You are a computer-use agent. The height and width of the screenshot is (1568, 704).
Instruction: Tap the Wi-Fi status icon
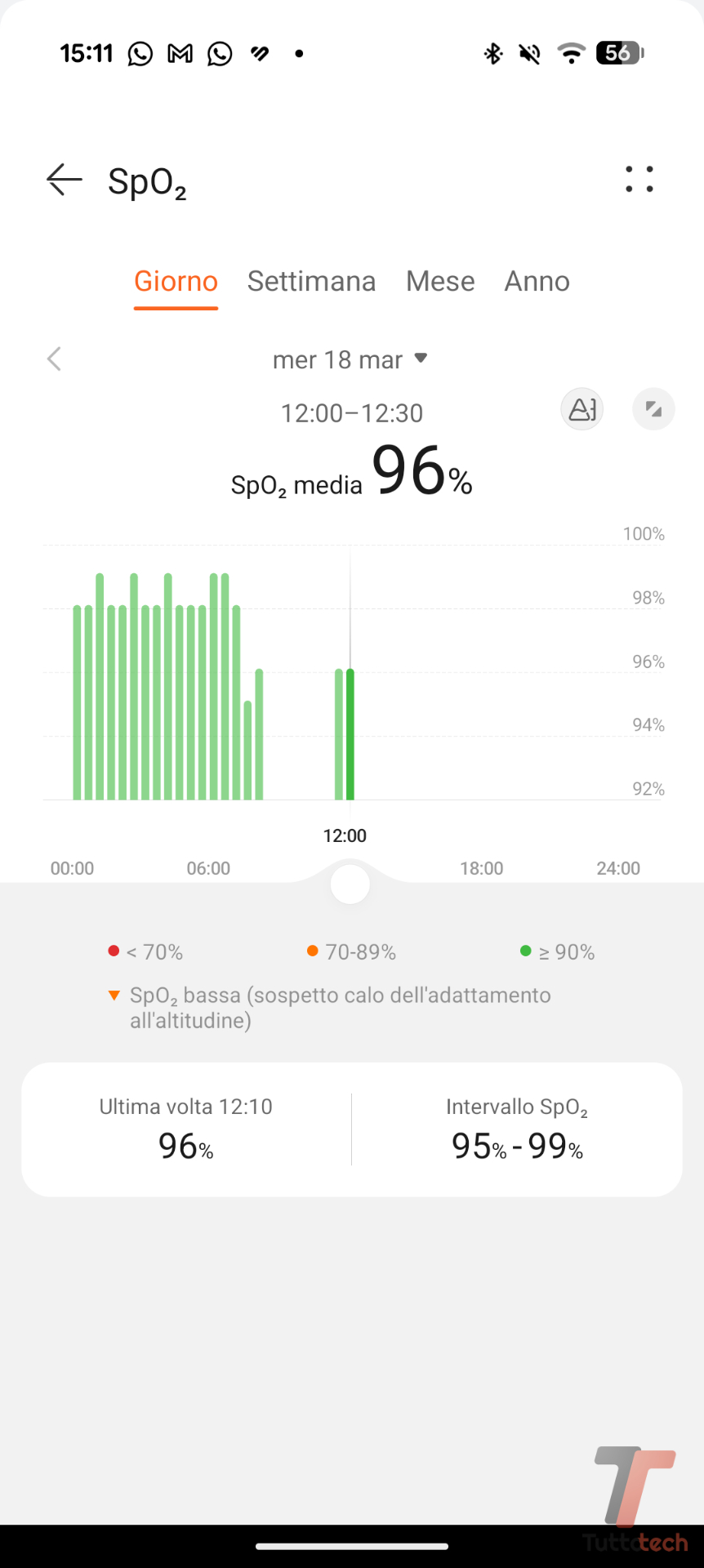(571, 54)
